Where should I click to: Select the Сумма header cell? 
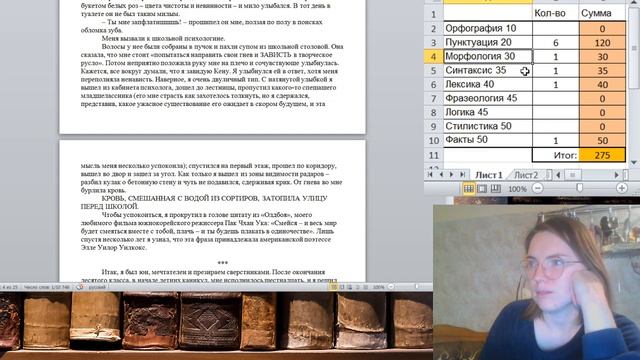[x=602, y=13]
